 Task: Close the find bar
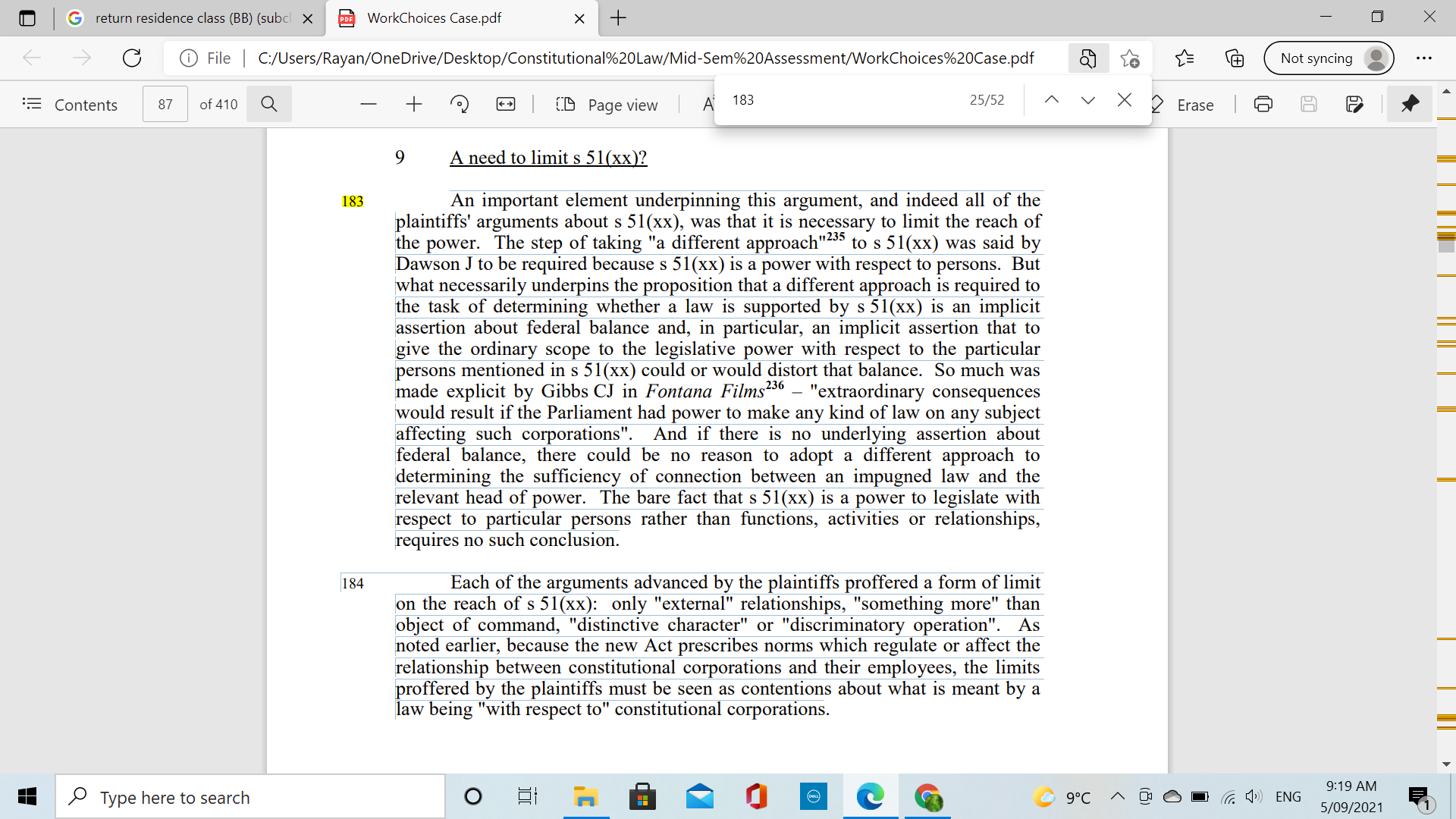1124,99
